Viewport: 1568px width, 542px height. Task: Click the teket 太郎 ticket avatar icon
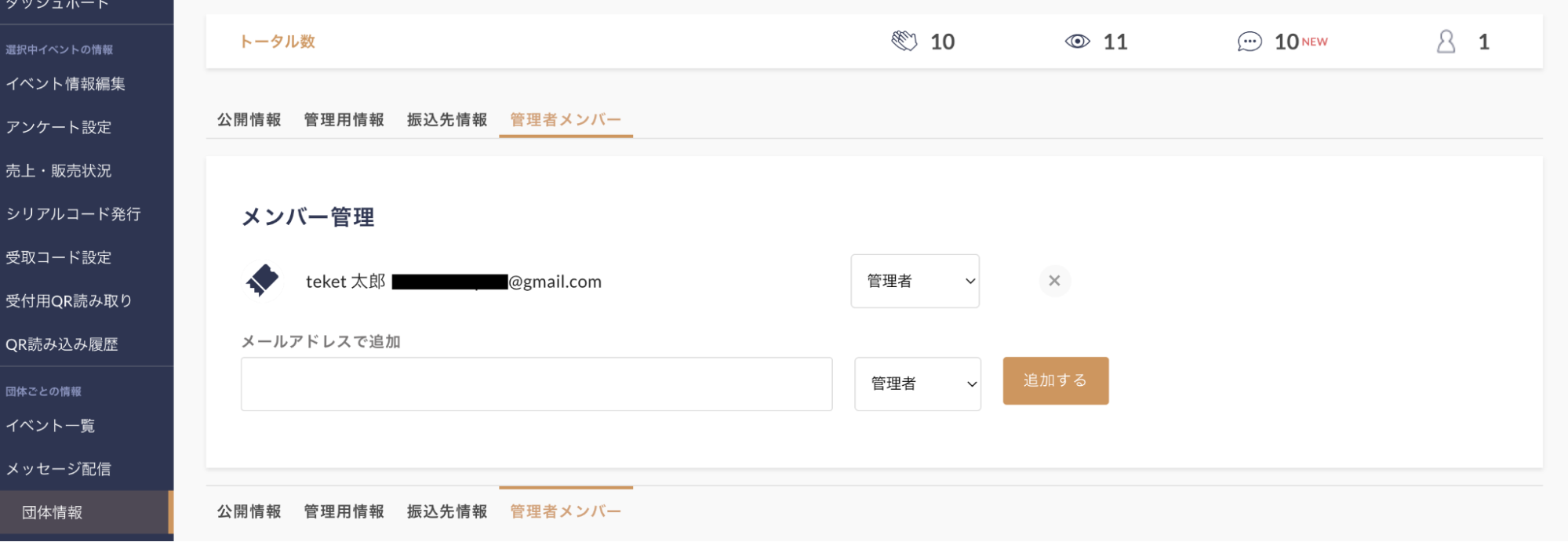tap(263, 281)
